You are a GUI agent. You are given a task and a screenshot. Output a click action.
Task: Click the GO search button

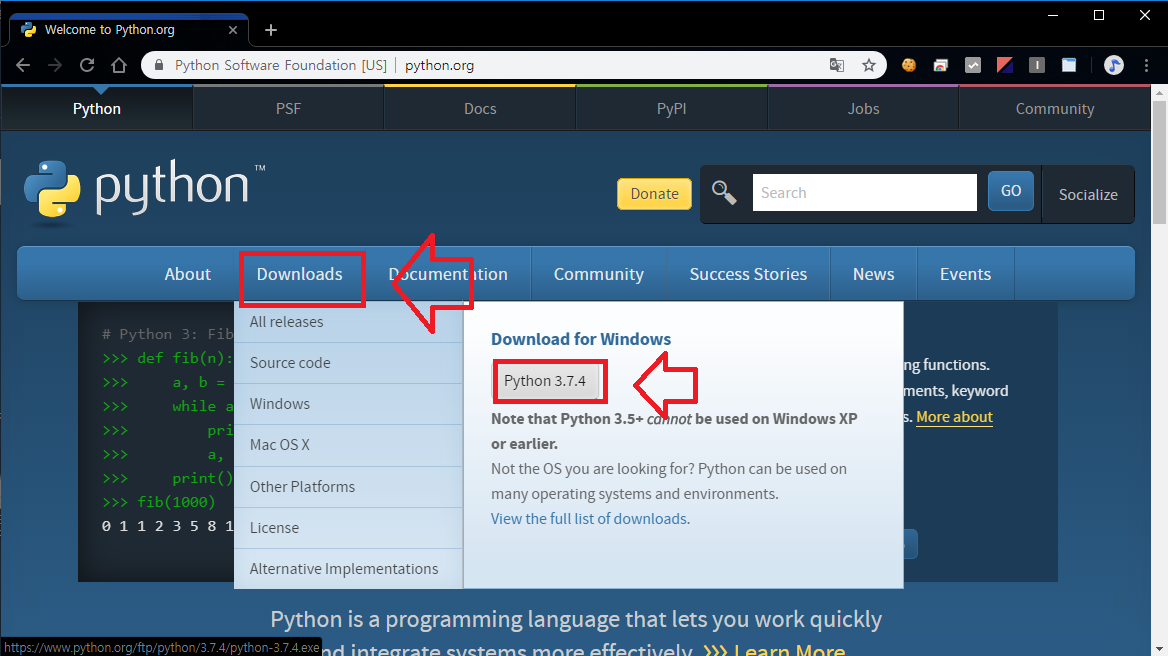click(x=1011, y=191)
